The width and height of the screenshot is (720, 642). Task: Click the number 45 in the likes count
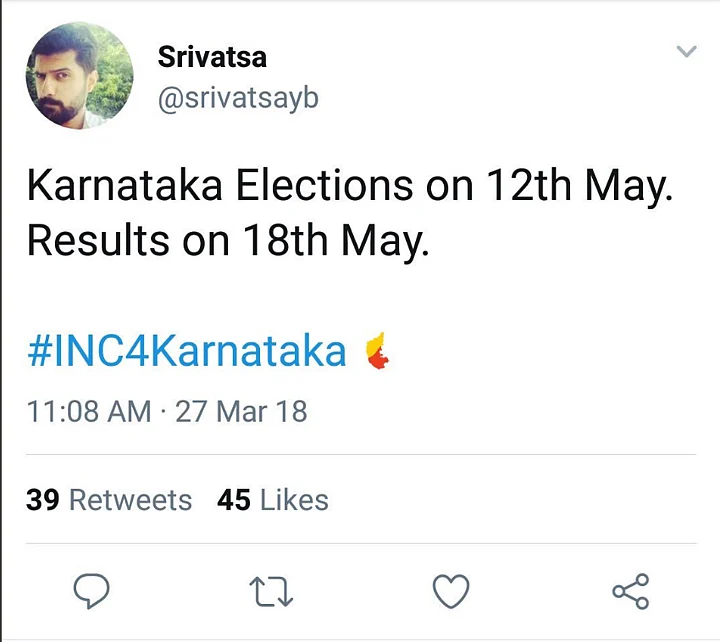234,499
